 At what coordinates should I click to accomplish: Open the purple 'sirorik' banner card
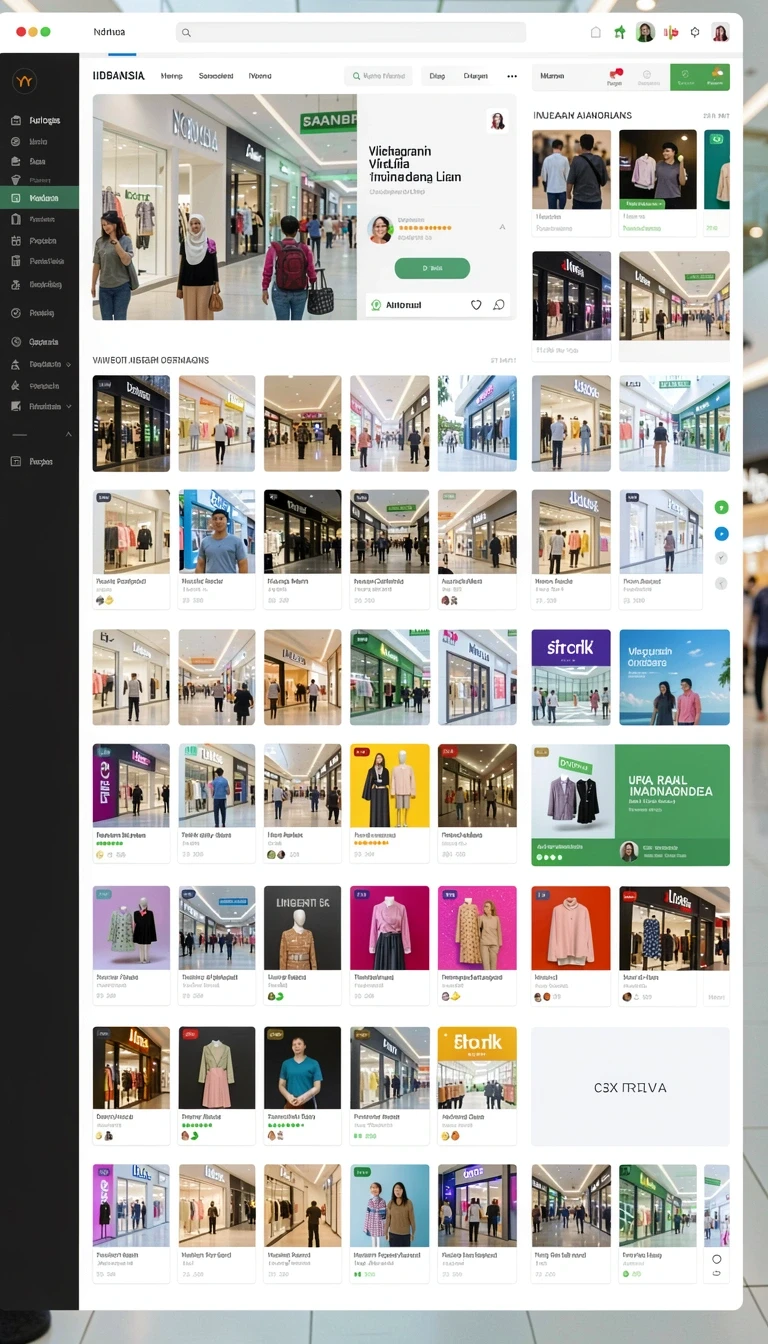coord(571,677)
